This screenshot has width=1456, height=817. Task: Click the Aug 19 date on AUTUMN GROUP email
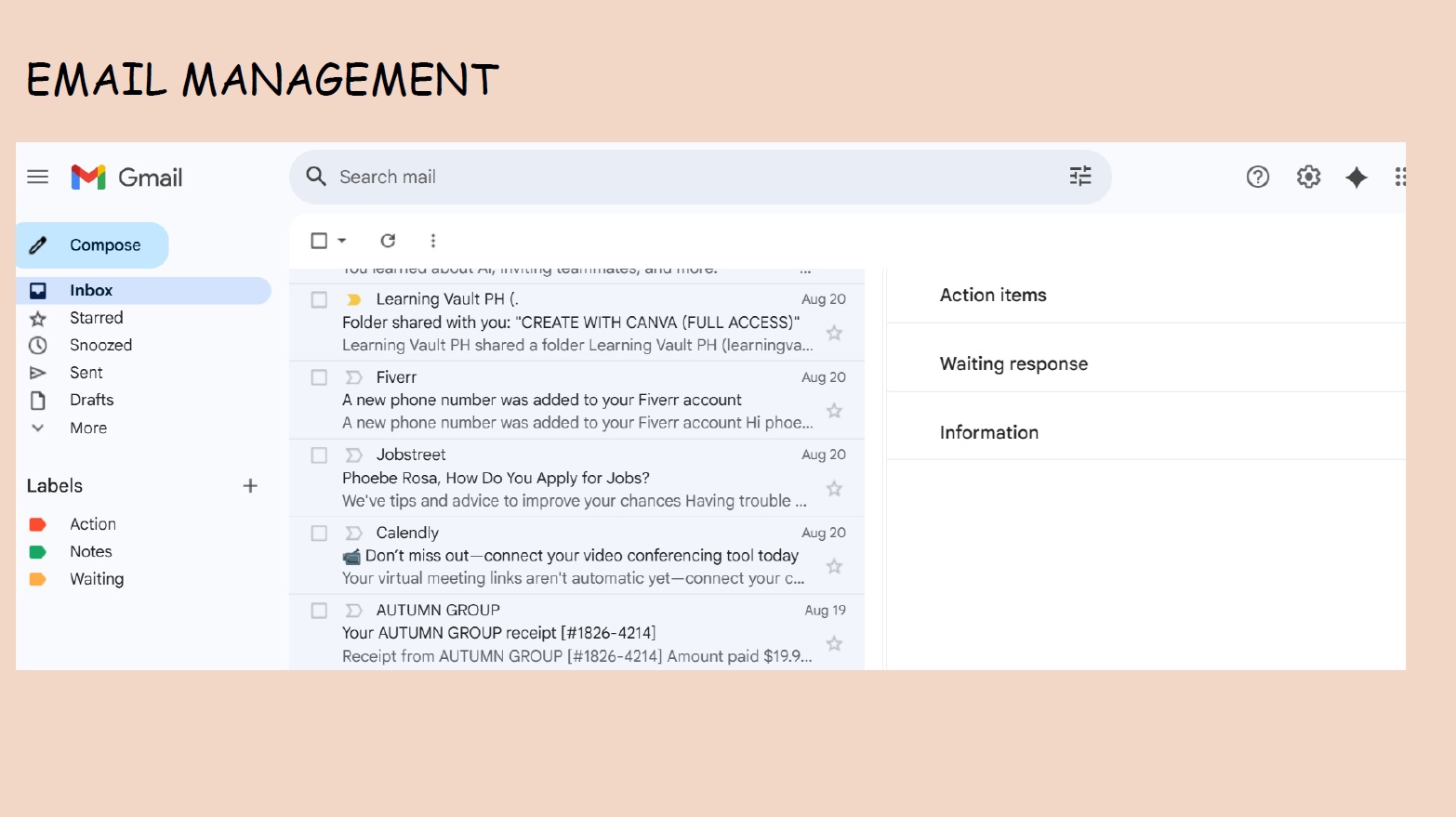pyautogui.click(x=826, y=611)
